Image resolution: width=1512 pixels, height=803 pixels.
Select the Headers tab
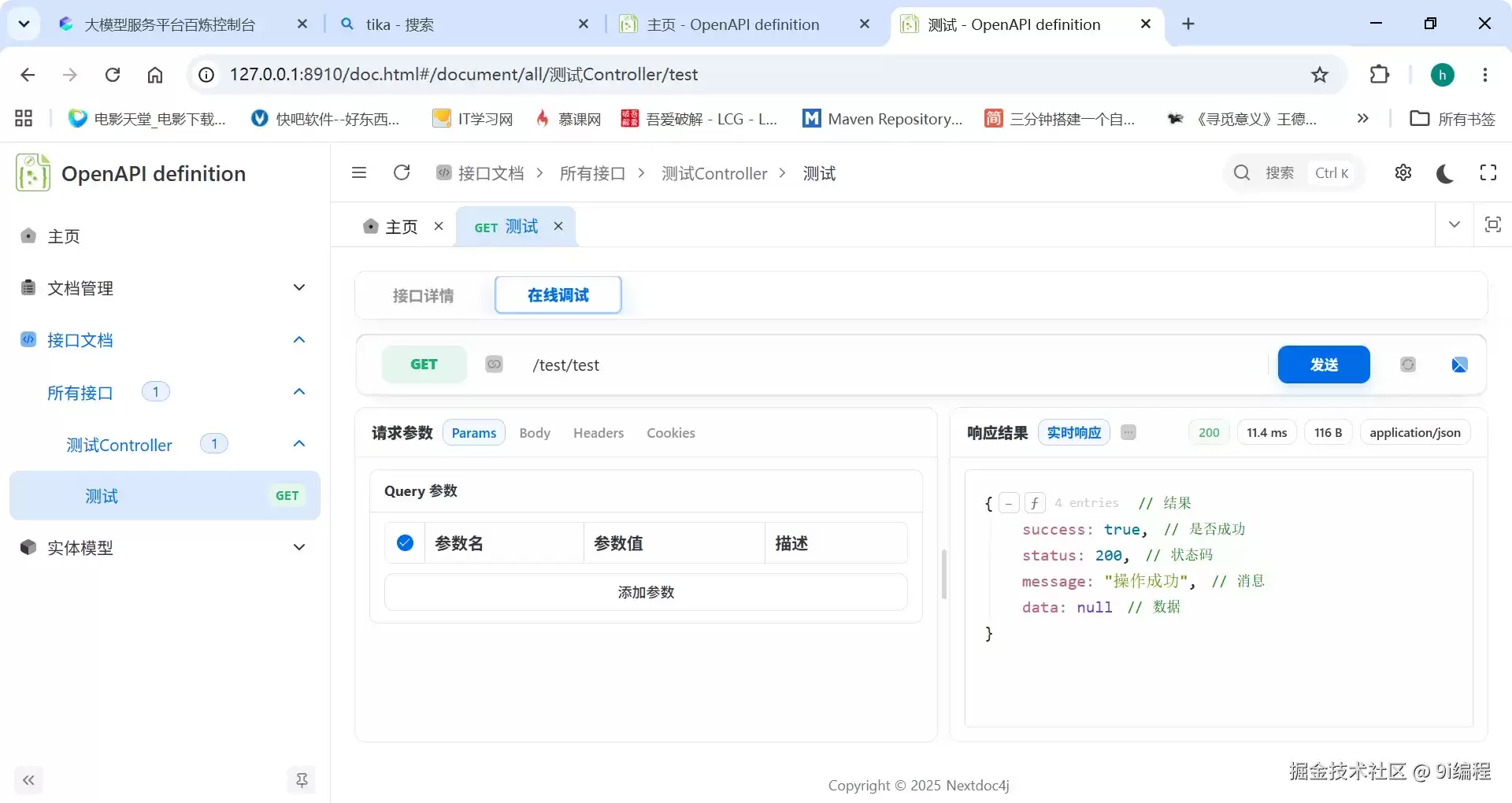point(598,432)
